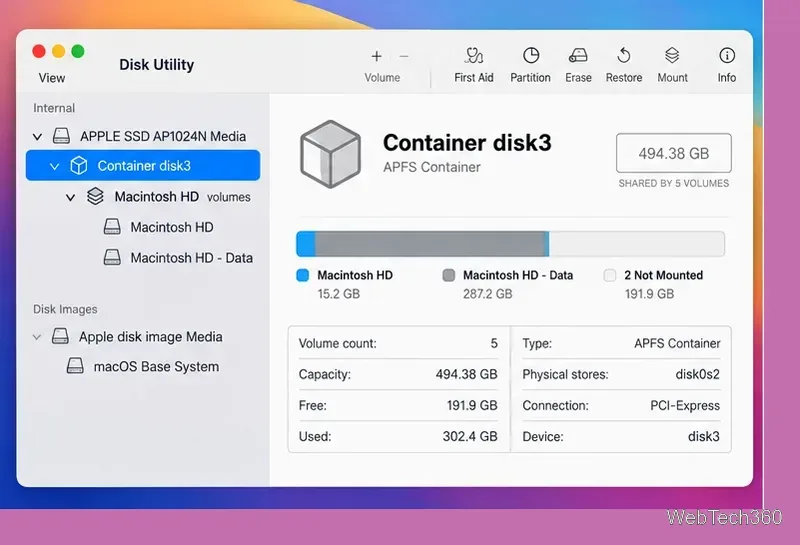
Task: Collapse the Apple disk image Media chevron
Action: point(37,337)
